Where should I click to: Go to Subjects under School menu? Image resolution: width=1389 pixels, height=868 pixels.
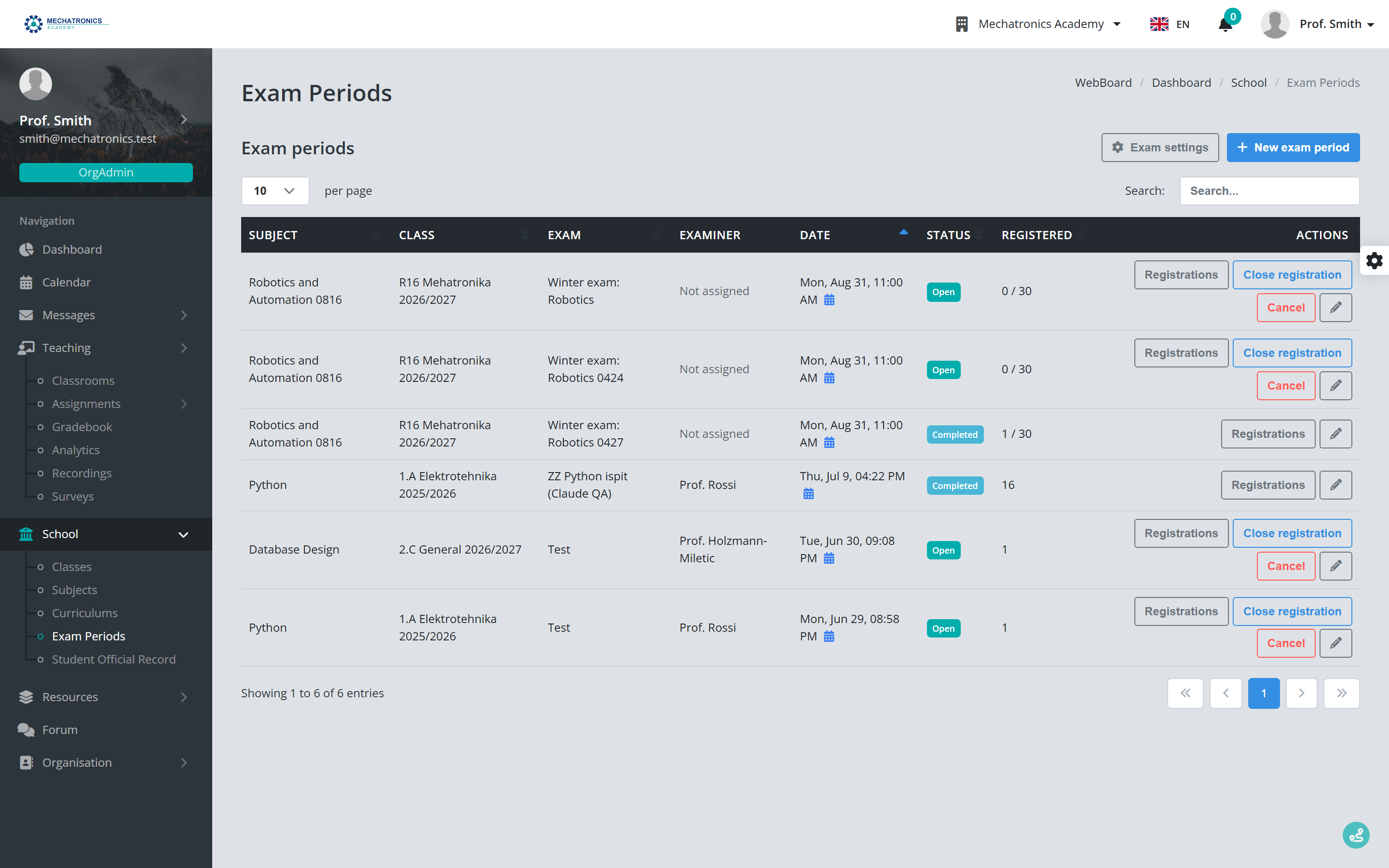[75, 590]
